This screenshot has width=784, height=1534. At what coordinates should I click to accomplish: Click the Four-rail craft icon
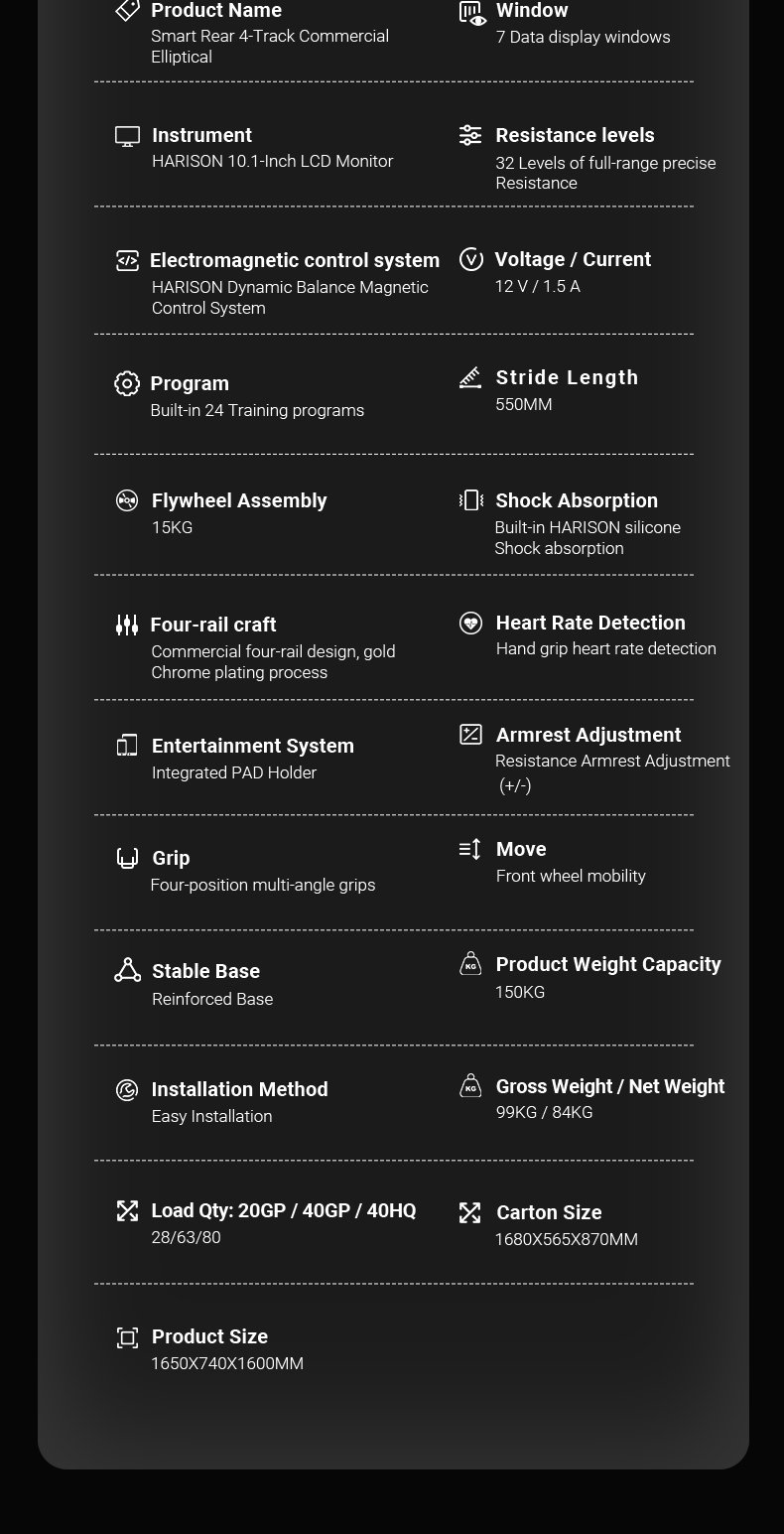pos(127,625)
